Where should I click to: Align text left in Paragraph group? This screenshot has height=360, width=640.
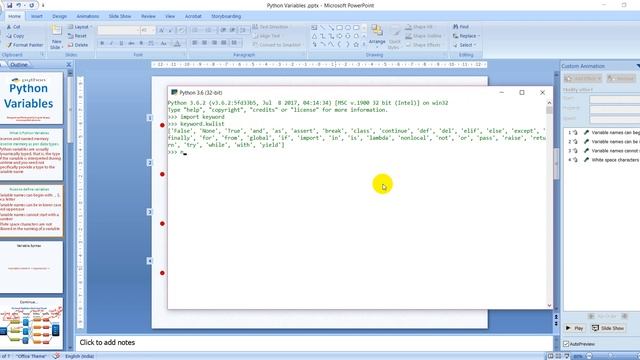click(x=195, y=42)
